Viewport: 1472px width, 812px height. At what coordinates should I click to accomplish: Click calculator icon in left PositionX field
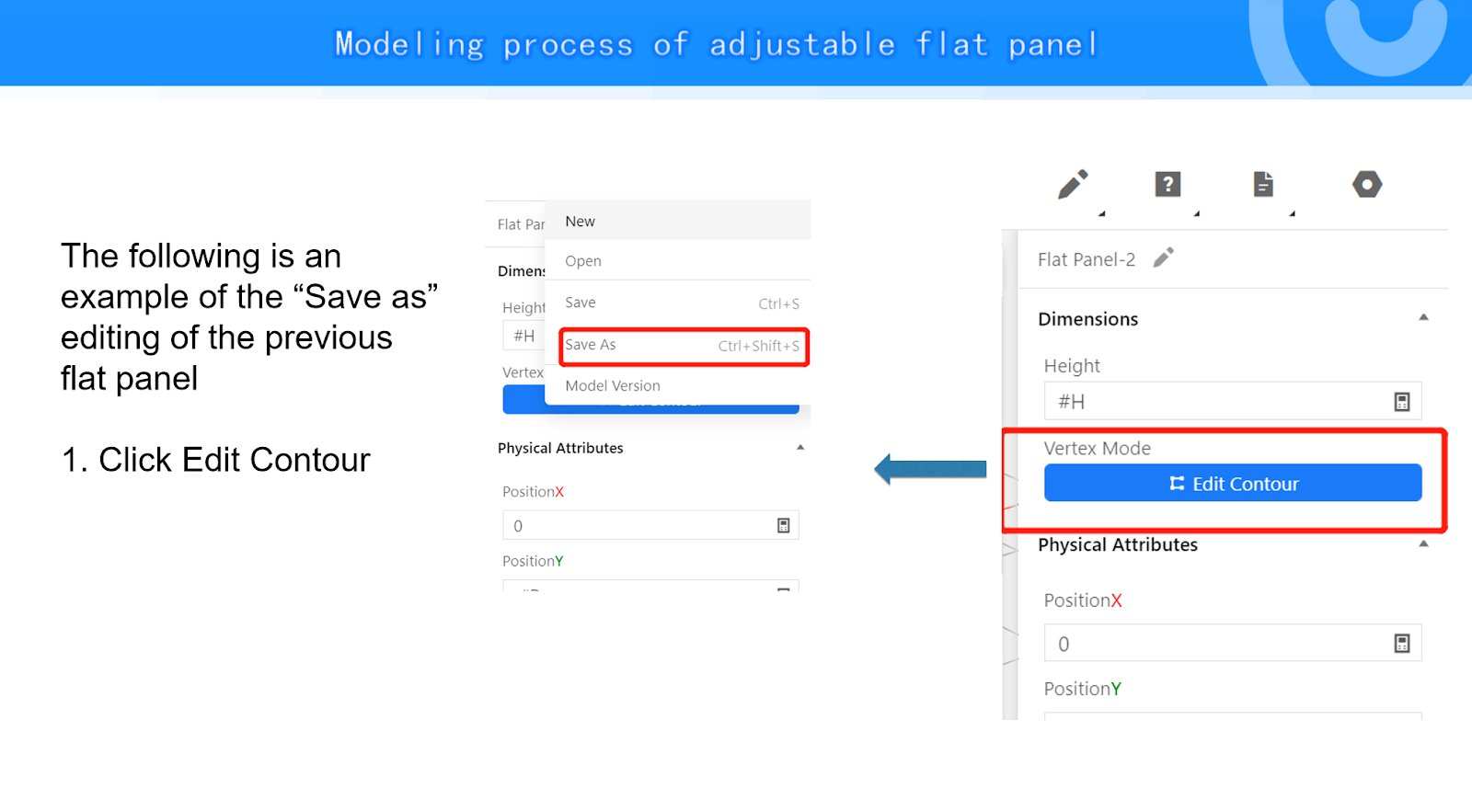click(784, 526)
